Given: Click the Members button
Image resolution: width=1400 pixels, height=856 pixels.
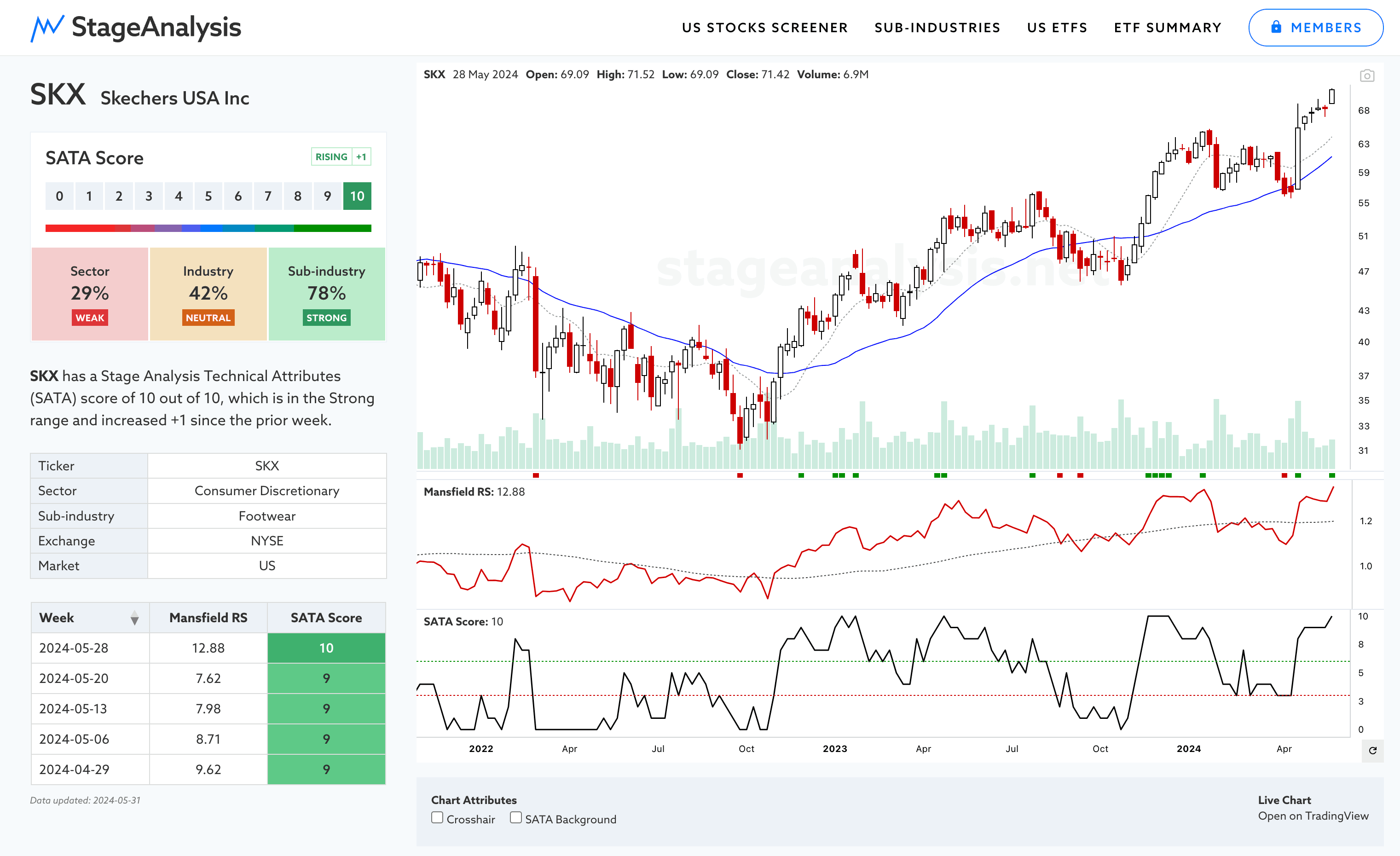Looking at the screenshot, I should click(x=1315, y=27).
